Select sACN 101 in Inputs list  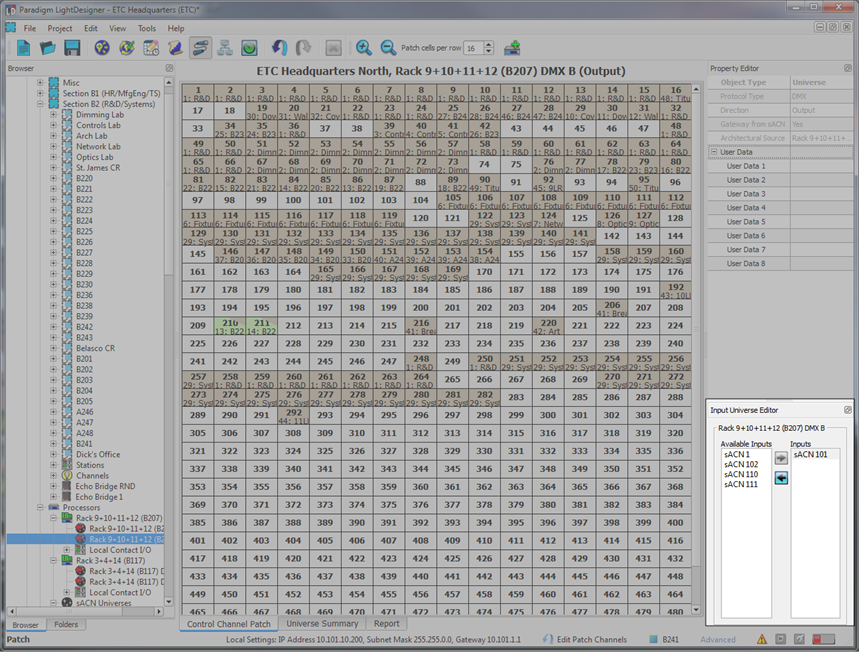(810, 454)
